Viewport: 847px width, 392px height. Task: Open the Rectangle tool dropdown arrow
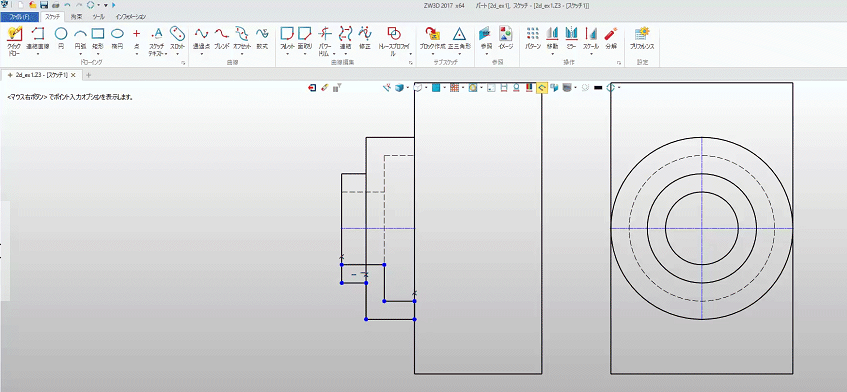pos(98,54)
